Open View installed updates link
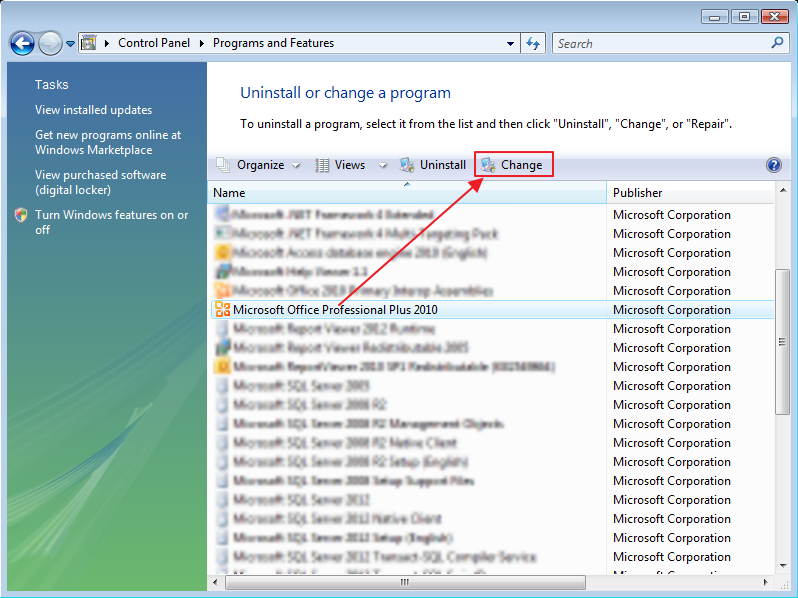Viewport: 798px width, 598px height. pyautogui.click(x=93, y=110)
